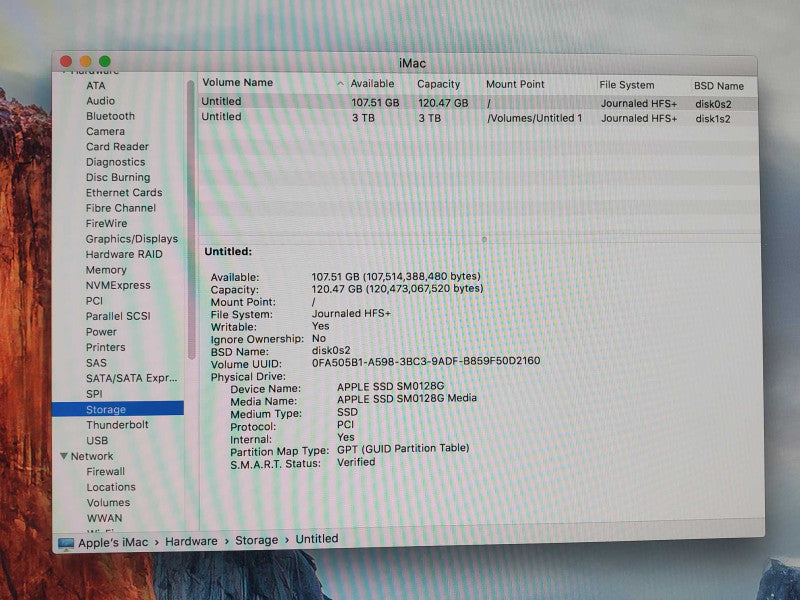
Task: Open Thunderbolt information
Action: (117, 425)
